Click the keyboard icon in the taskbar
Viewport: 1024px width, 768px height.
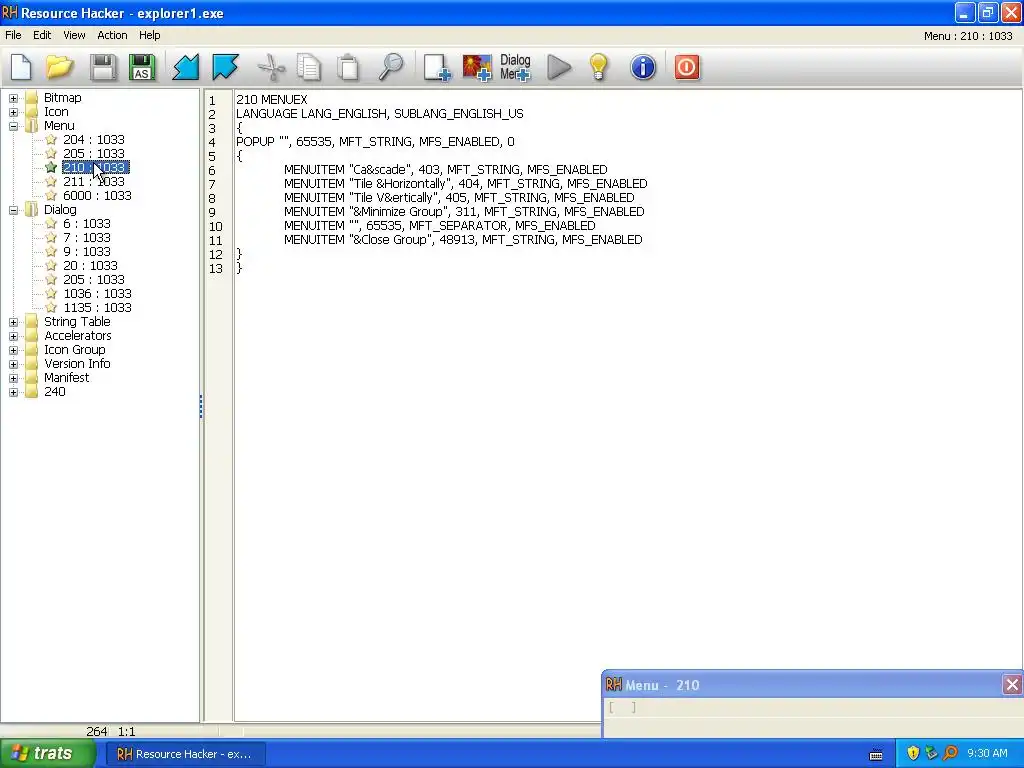coord(876,755)
